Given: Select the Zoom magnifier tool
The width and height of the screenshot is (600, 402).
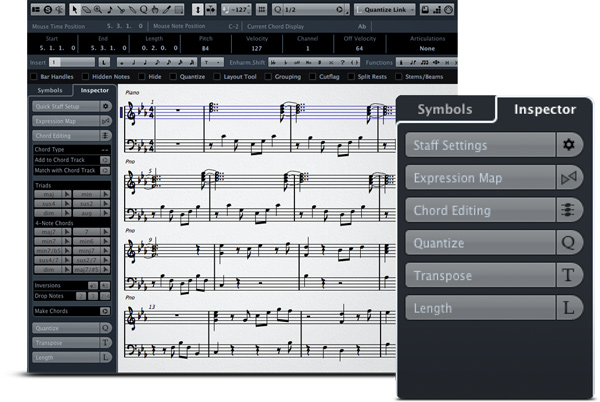Looking at the screenshot, I should point(98,10).
